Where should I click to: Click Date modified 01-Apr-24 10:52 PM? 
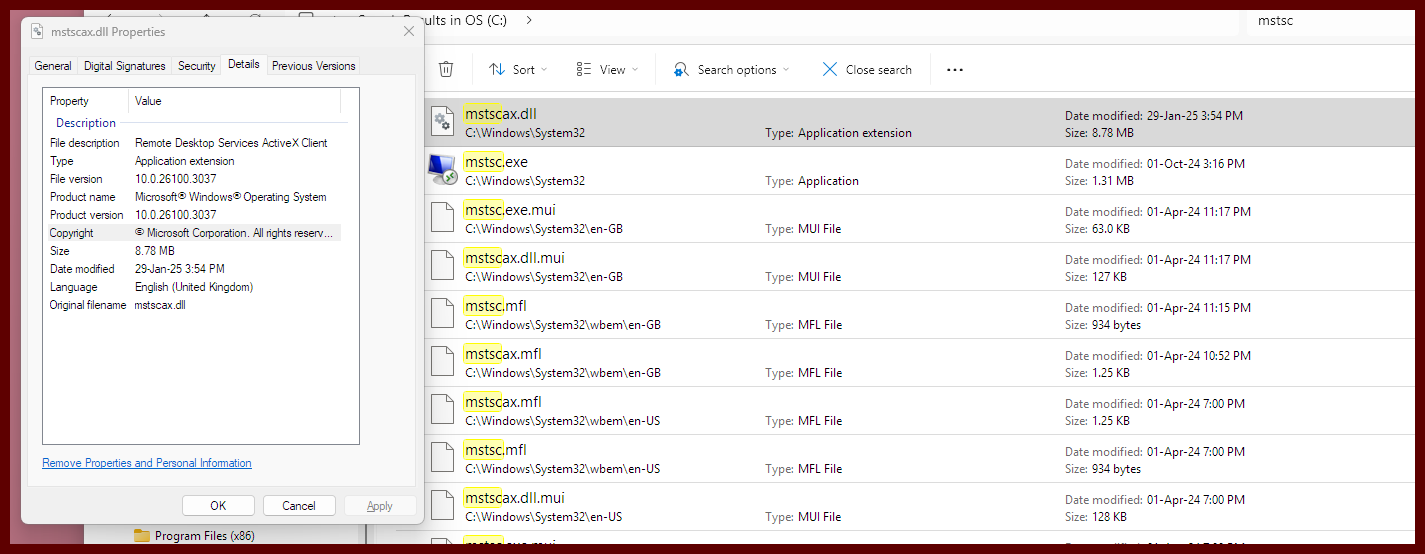coord(1158,356)
